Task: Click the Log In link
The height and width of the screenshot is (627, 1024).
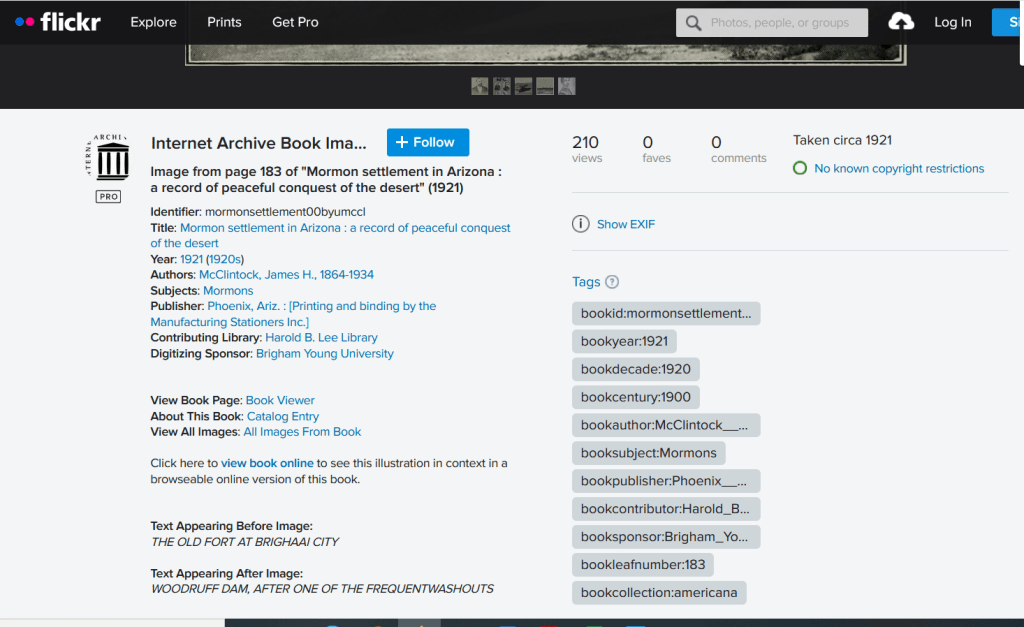Action: (952, 22)
